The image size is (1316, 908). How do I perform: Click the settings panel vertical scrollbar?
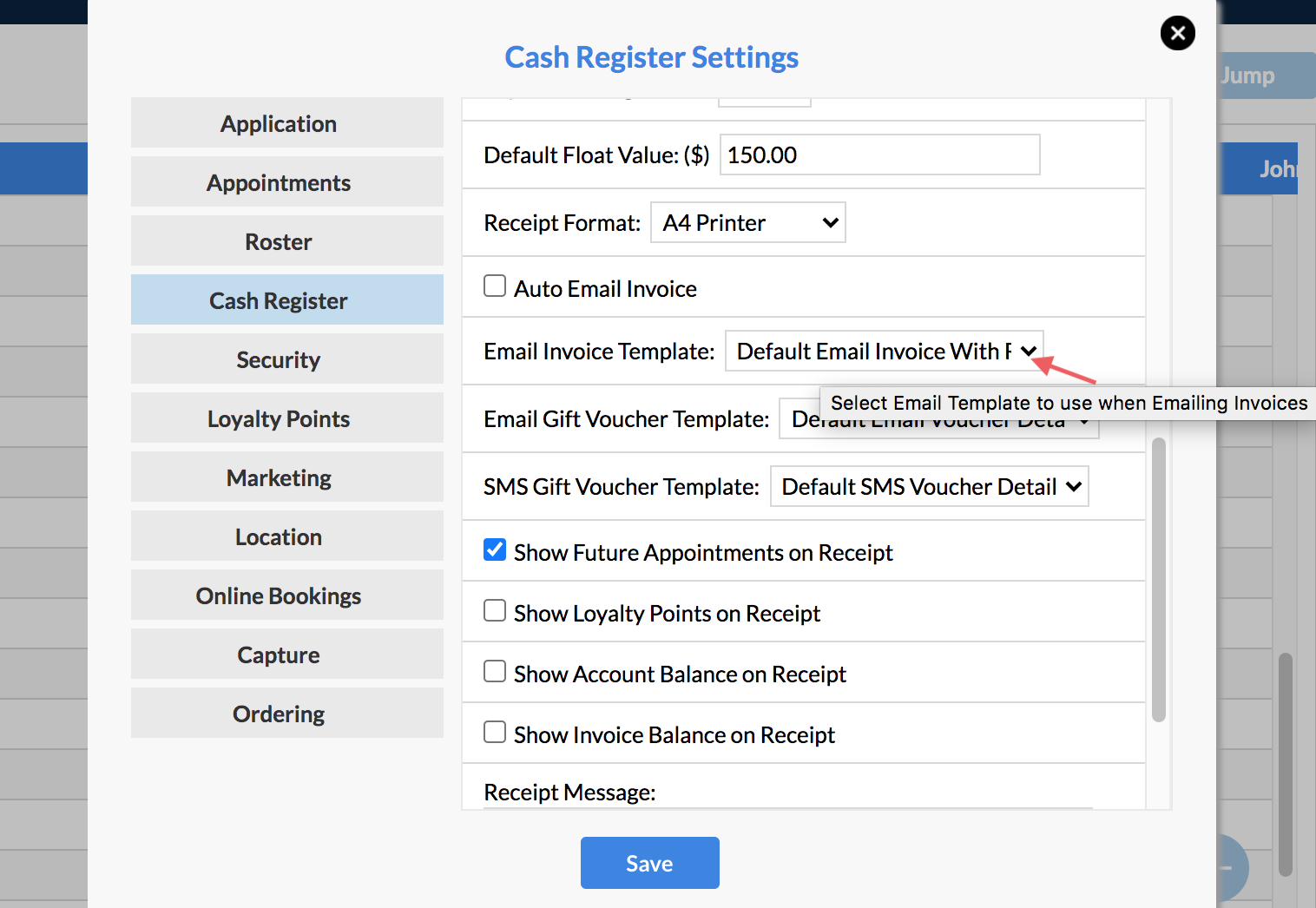pos(1158,580)
